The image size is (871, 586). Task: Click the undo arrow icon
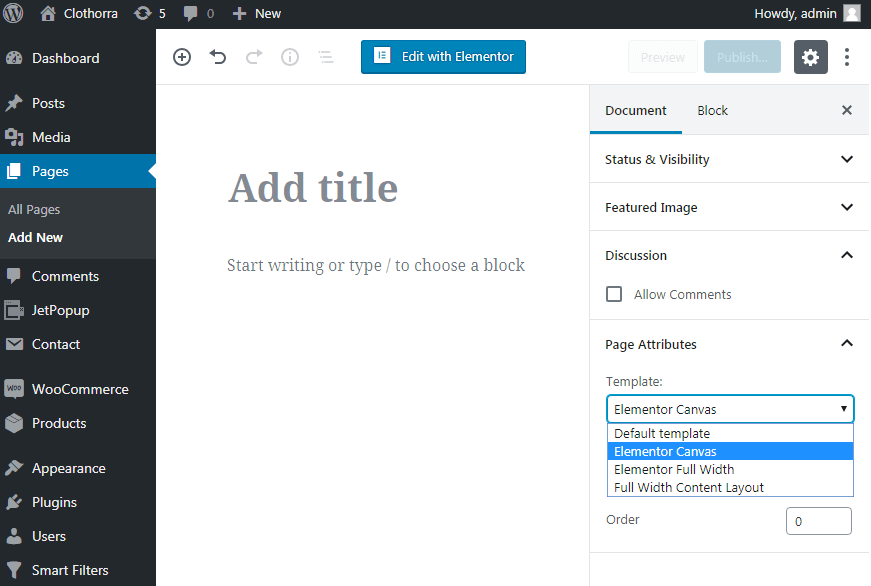point(218,57)
